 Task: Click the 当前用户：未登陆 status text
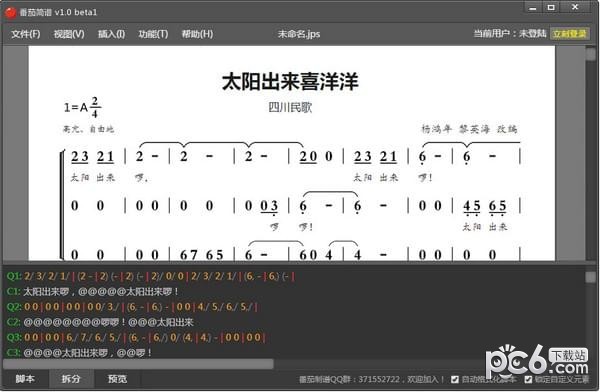point(510,34)
